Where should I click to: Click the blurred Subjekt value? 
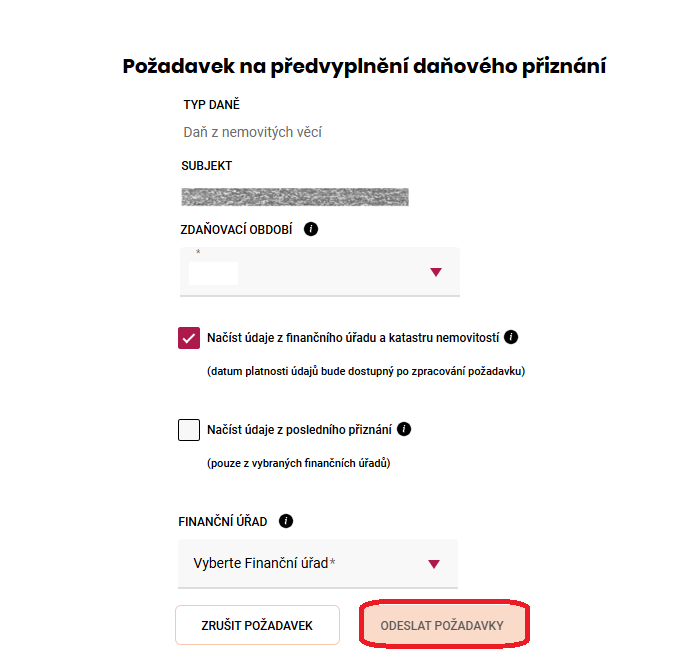(295, 196)
